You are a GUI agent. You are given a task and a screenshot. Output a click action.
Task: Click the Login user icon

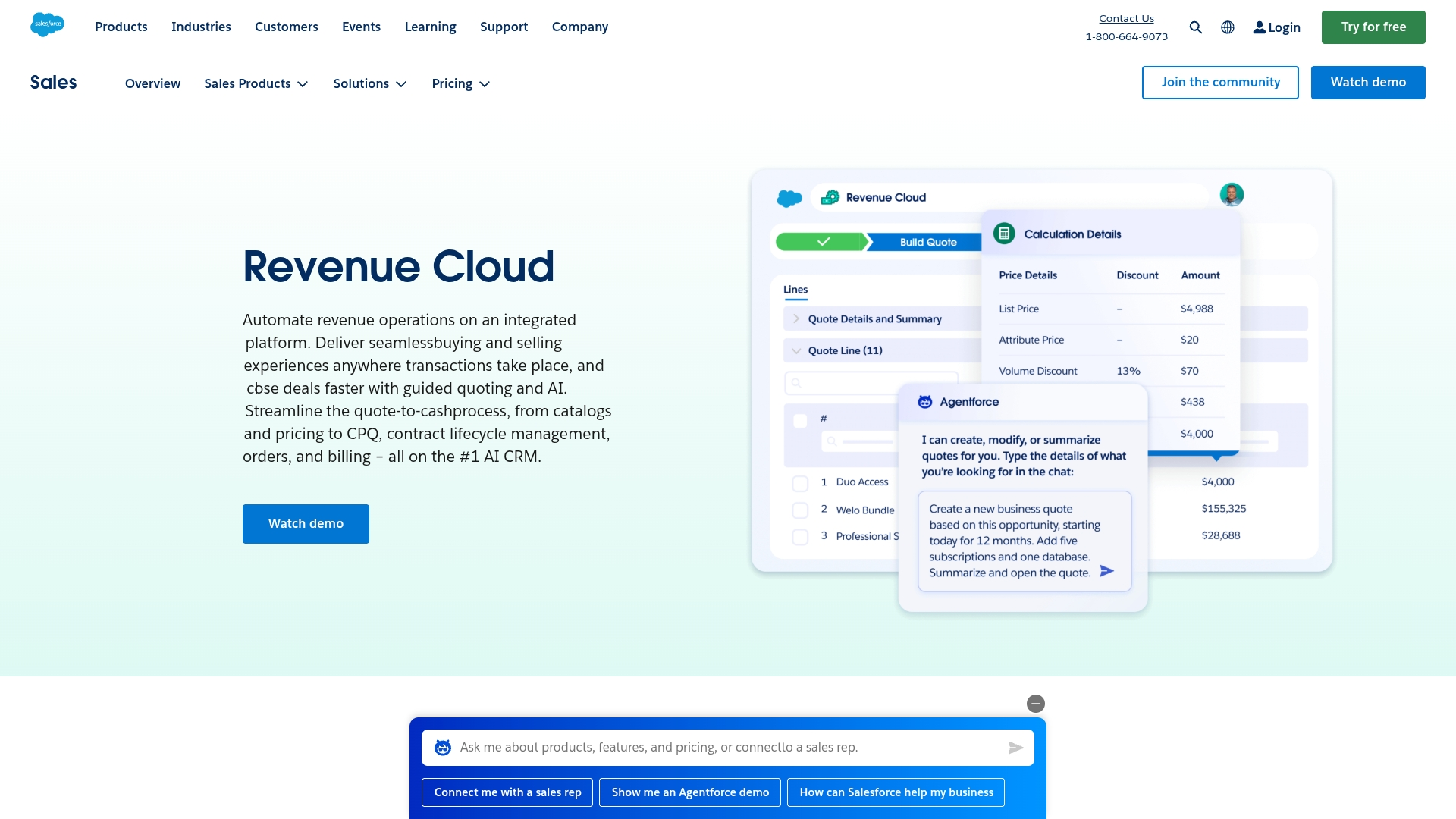[x=1259, y=27]
